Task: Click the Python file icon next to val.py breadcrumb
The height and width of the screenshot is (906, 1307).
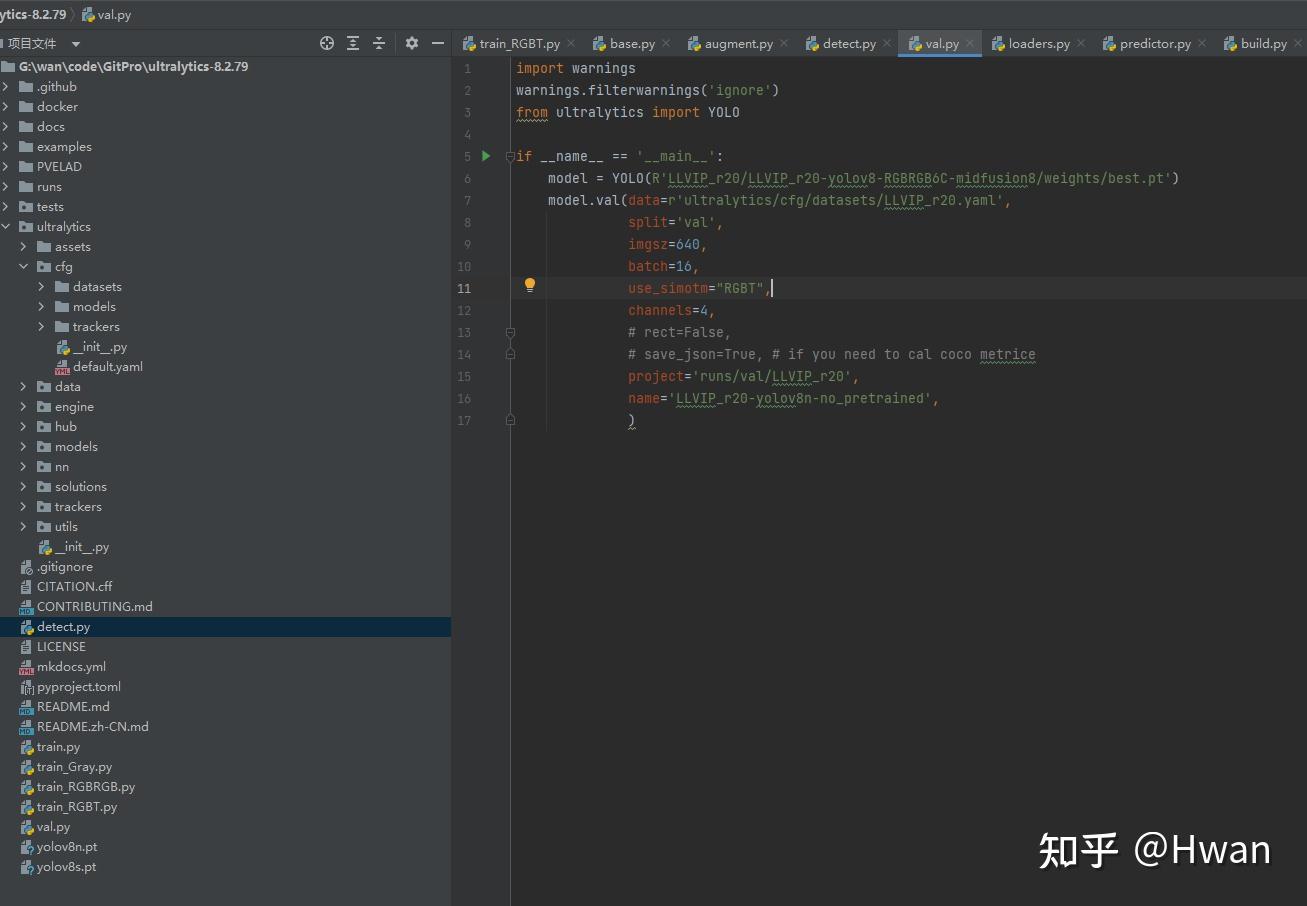Action: pyautogui.click(x=89, y=14)
